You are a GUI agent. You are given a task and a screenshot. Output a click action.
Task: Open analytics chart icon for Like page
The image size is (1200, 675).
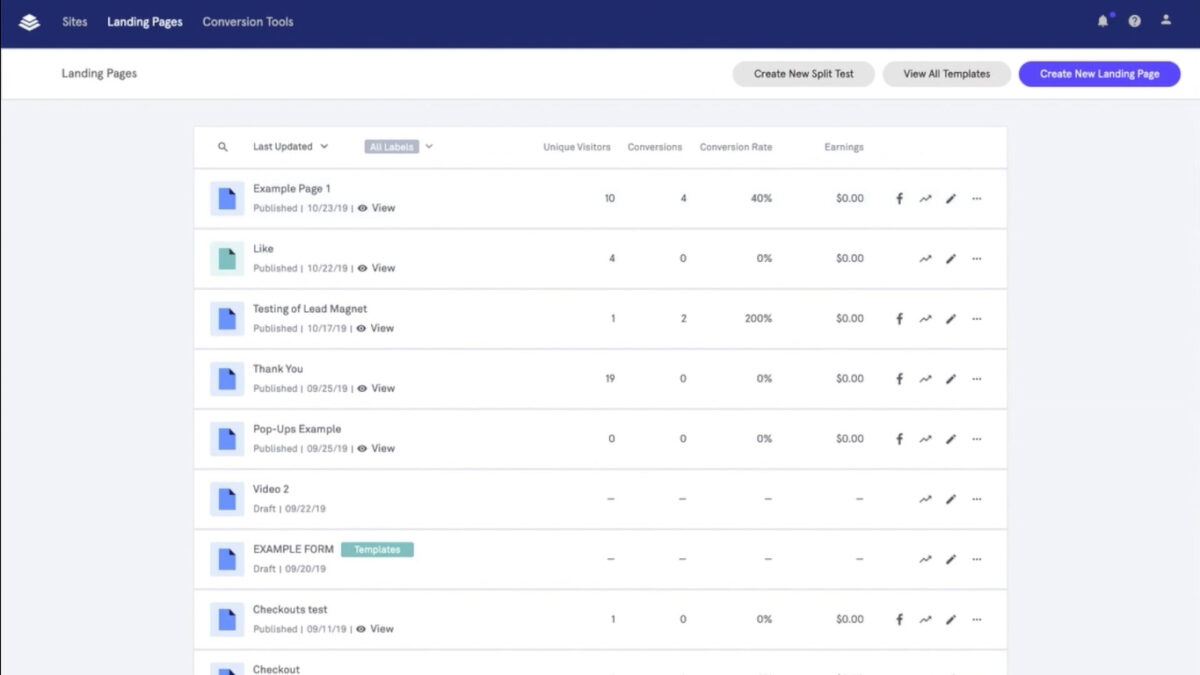(925, 259)
